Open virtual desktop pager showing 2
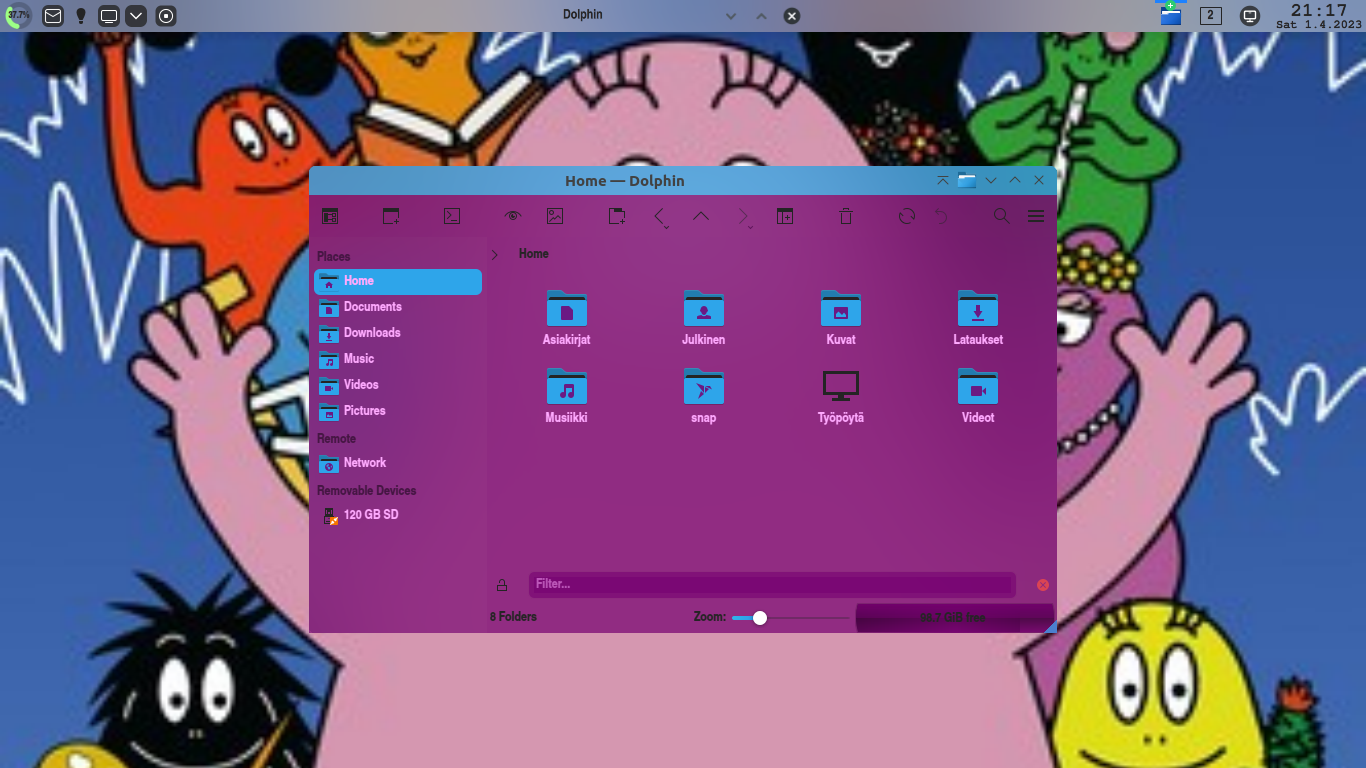The width and height of the screenshot is (1366, 768). click(1211, 15)
